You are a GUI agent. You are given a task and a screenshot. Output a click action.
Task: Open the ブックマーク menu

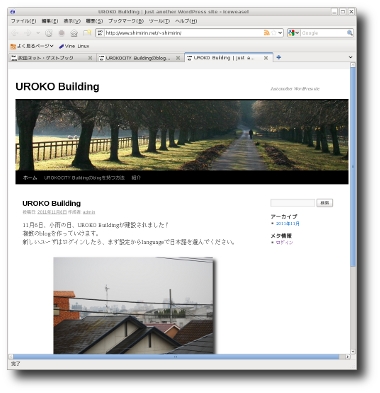[126, 21]
